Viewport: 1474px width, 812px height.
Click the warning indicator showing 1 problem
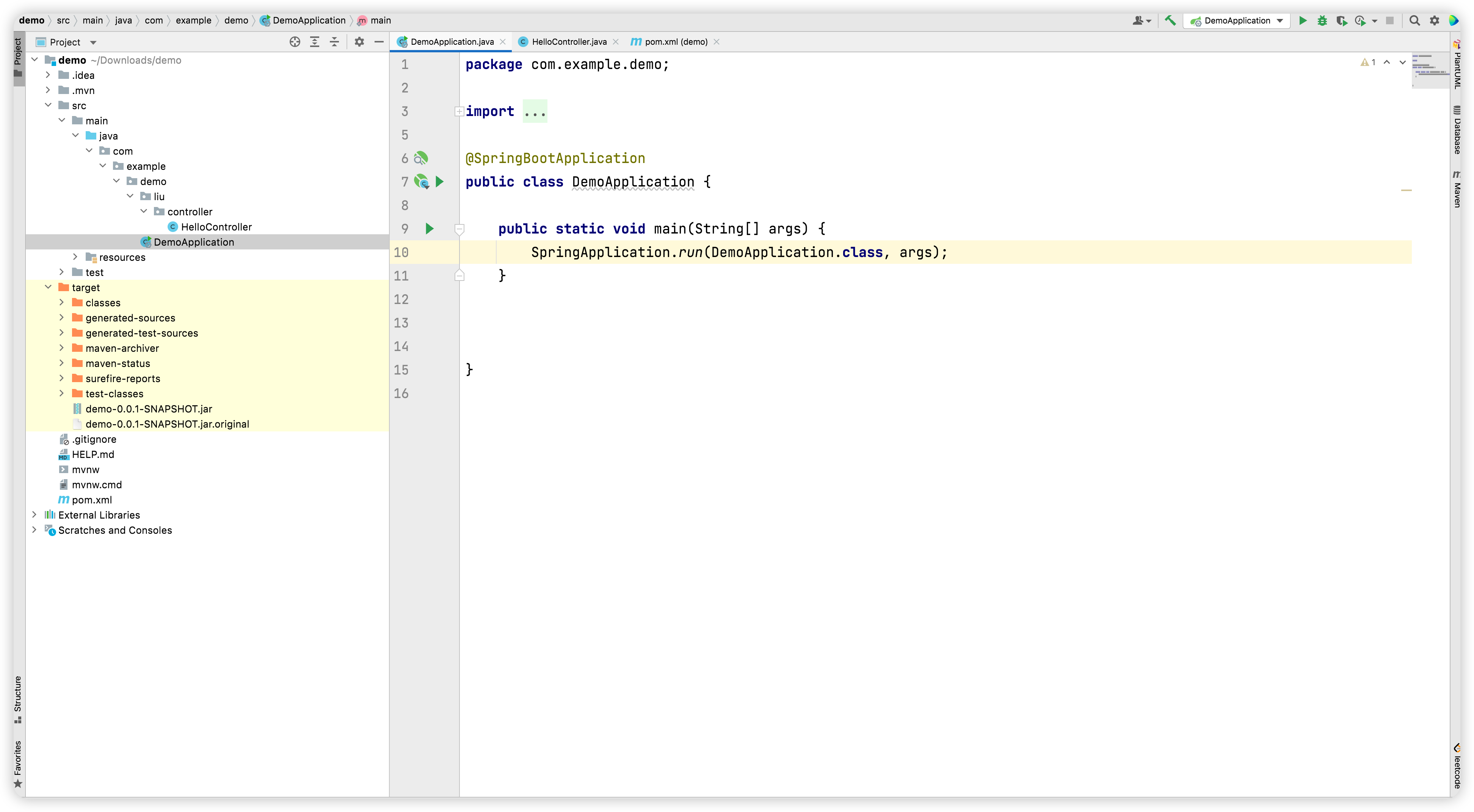(1368, 63)
